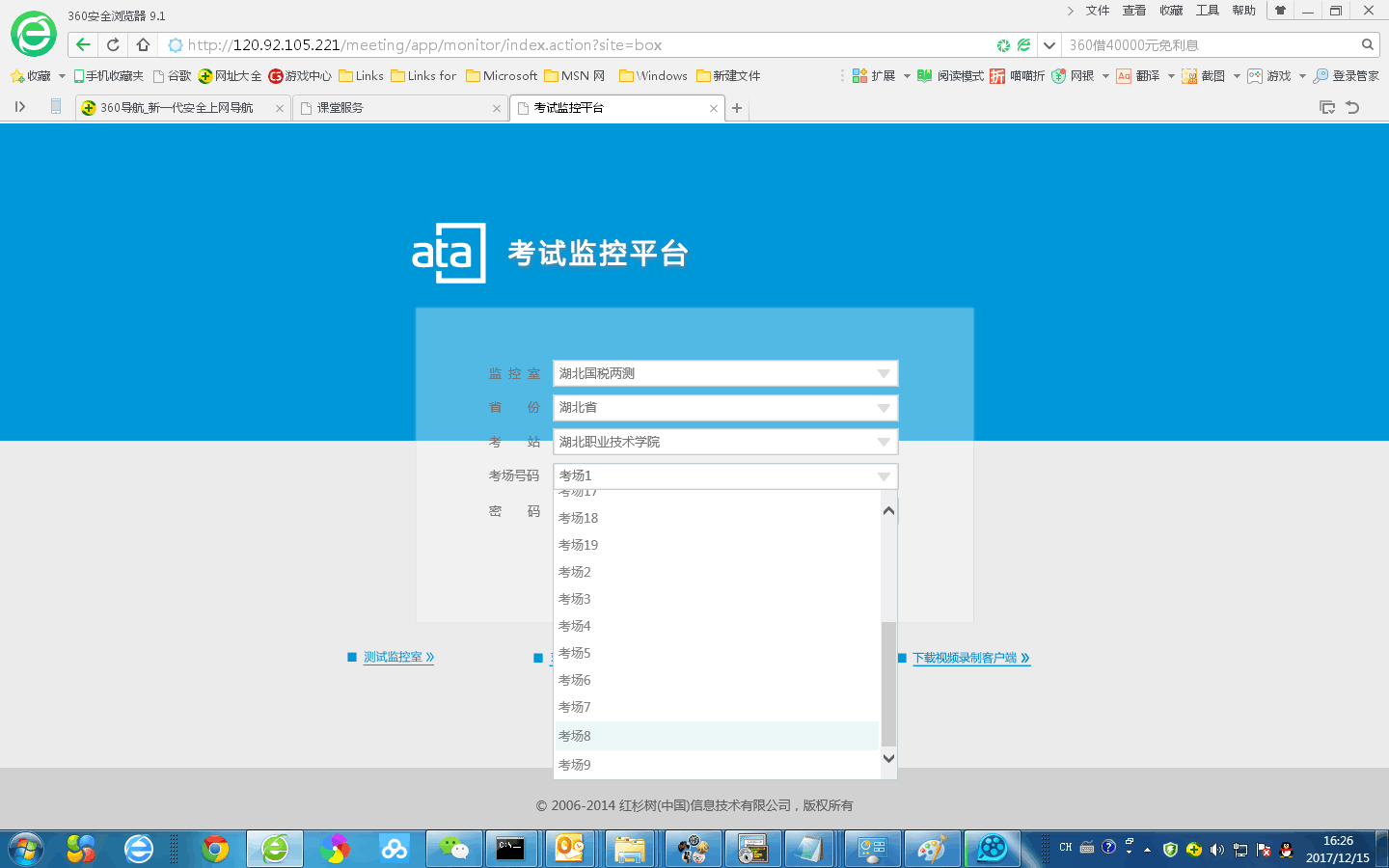Expand the 收藏 favorites dropdown arrow
The height and width of the screenshot is (868, 1389).
pos(62,76)
